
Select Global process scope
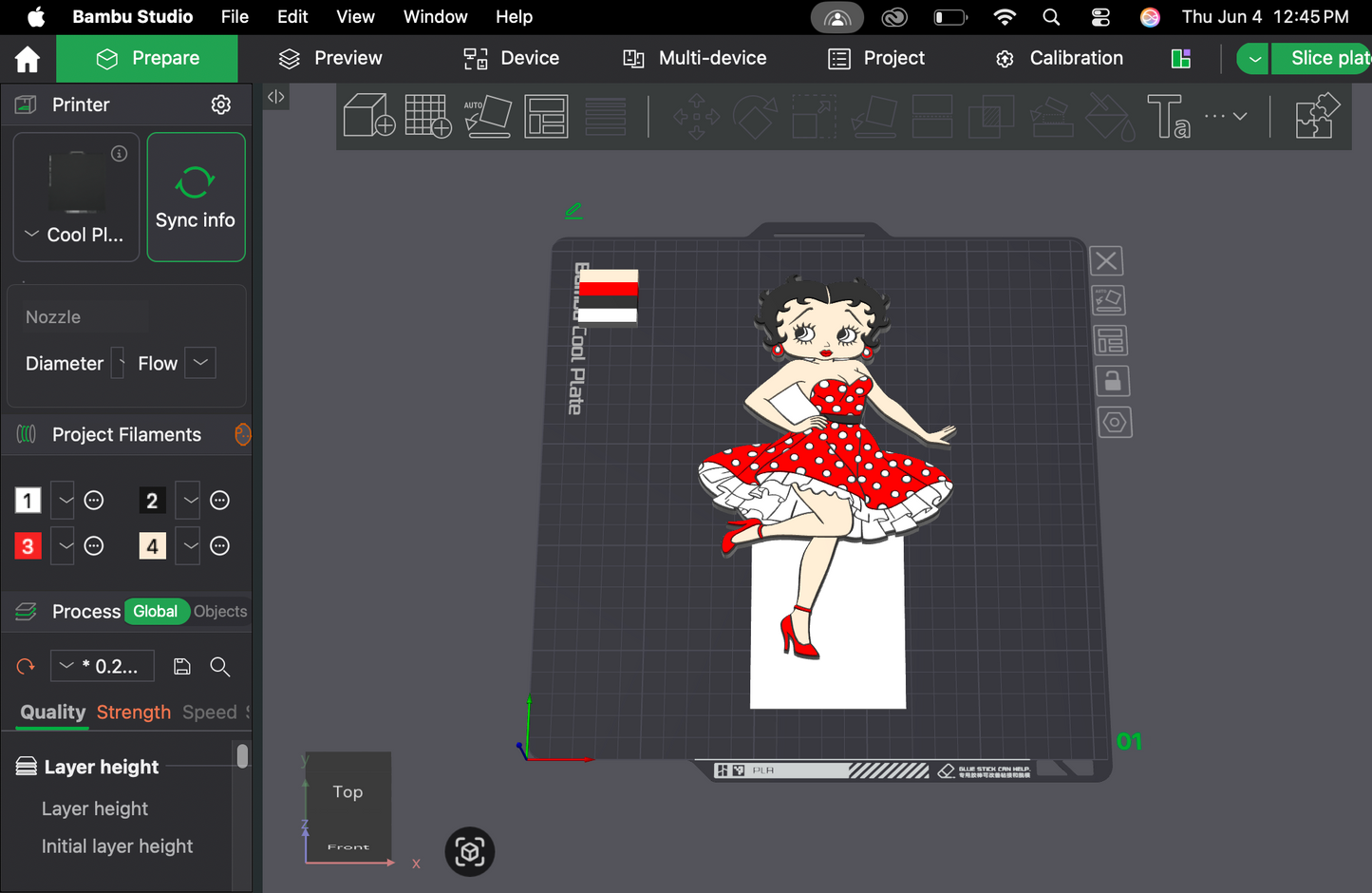click(x=156, y=612)
